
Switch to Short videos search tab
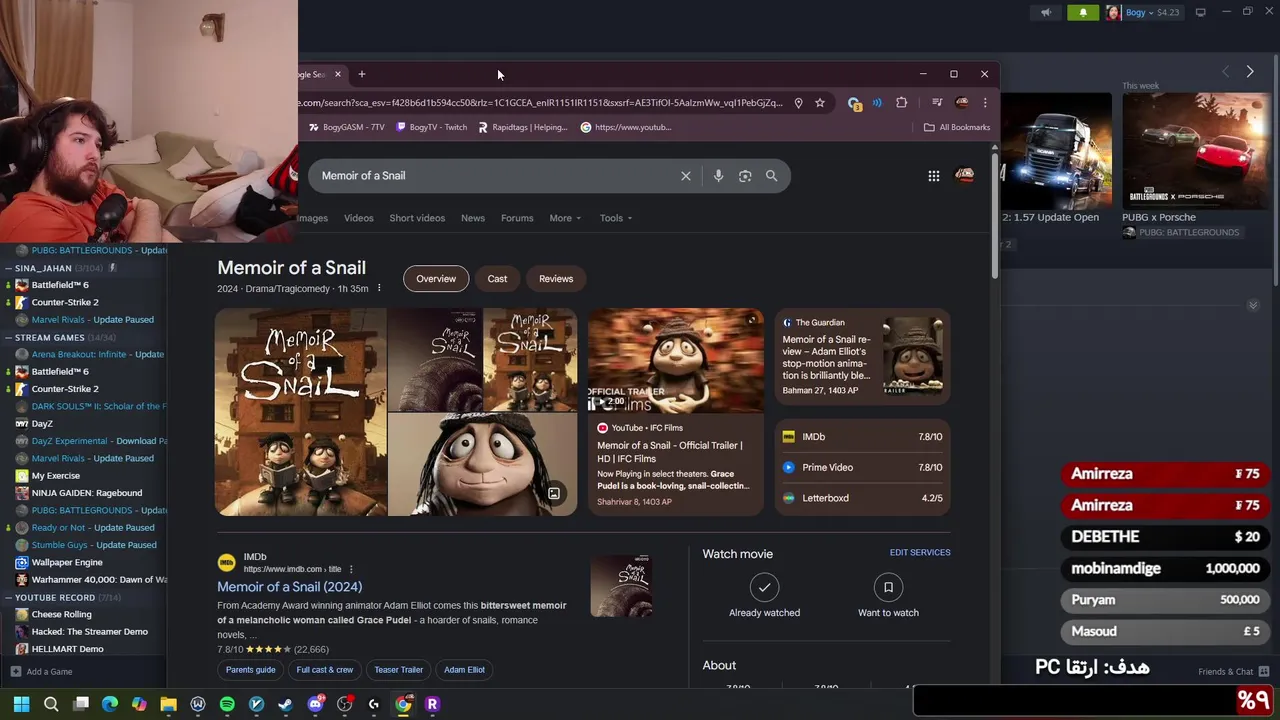(x=417, y=218)
